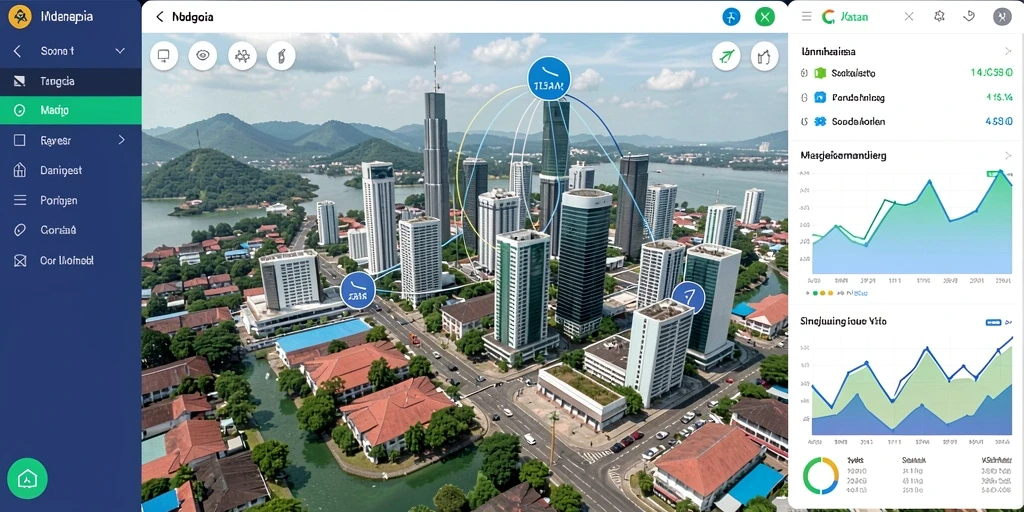Screen dimensions: 1024x512
Task: Select the radio next to Pordohnicg
Action: pyautogui.click(x=804, y=98)
